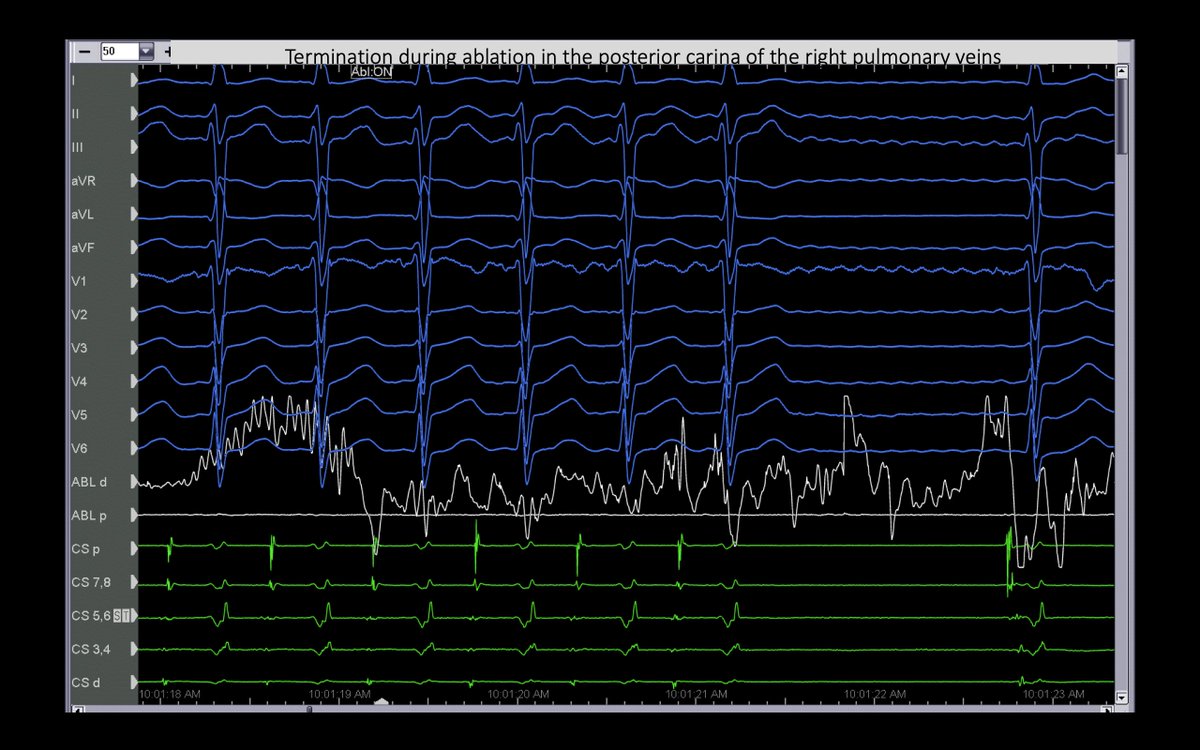Screen dimensions: 1200x750
Task: Click the aVL channel arrow icon
Action: point(133,214)
